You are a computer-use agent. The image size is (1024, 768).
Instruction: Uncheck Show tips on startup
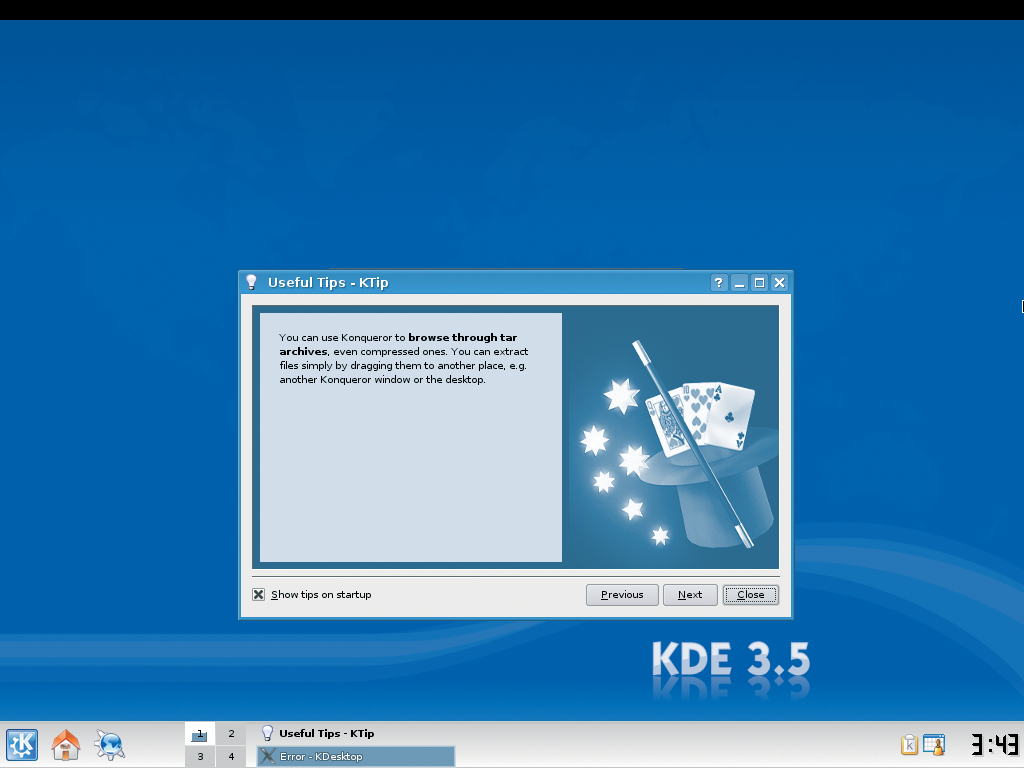pos(259,594)
